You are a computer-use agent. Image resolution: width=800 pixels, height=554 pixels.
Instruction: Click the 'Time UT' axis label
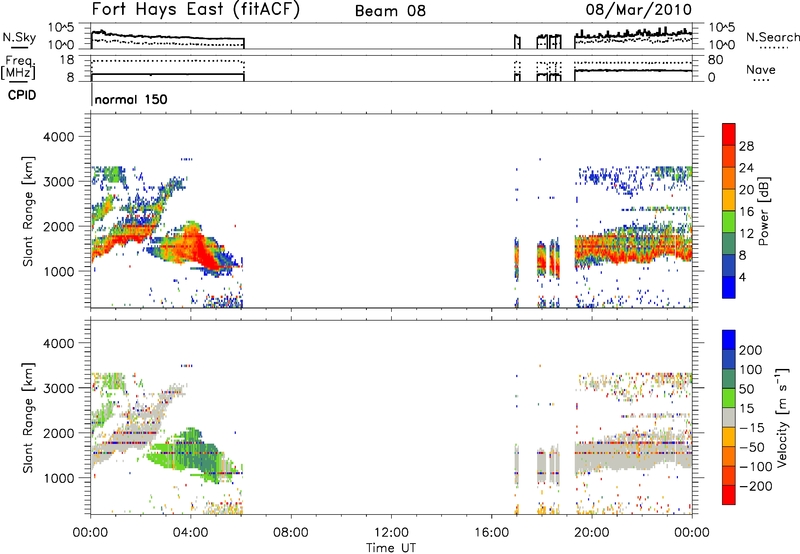click(391, 547)
